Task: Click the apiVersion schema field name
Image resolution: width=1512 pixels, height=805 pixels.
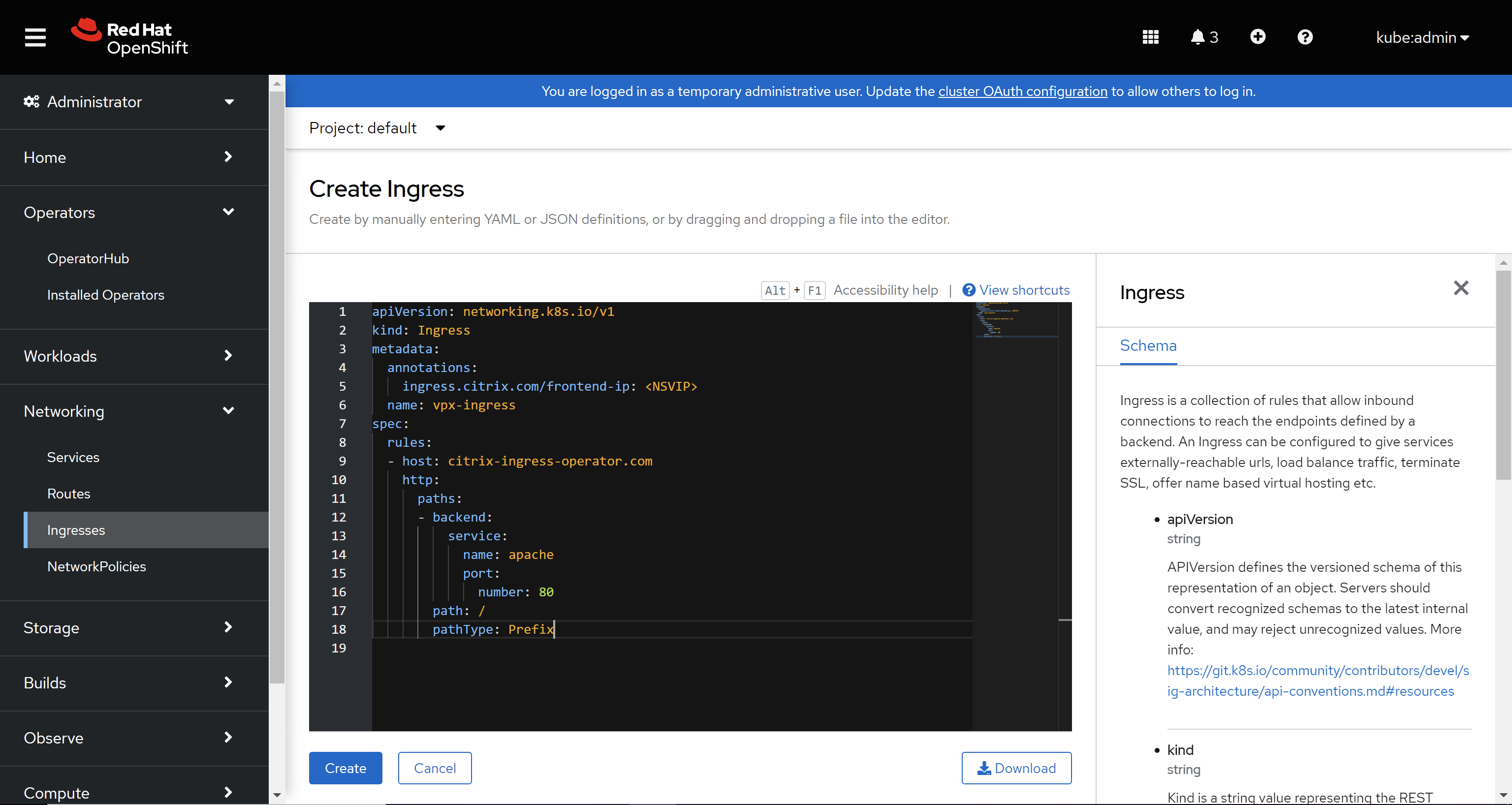Action: tap(1200, 519)
